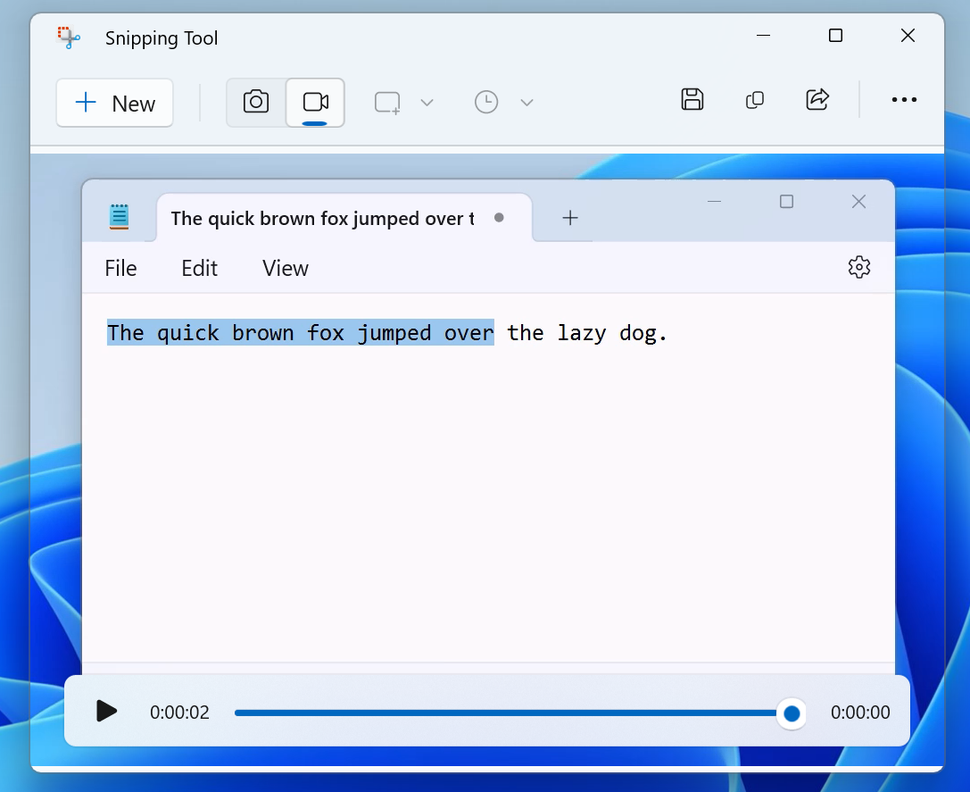Open Notepad settings via gear icon
Viewport: 970px width, 792px height.
tap(859, 267)
